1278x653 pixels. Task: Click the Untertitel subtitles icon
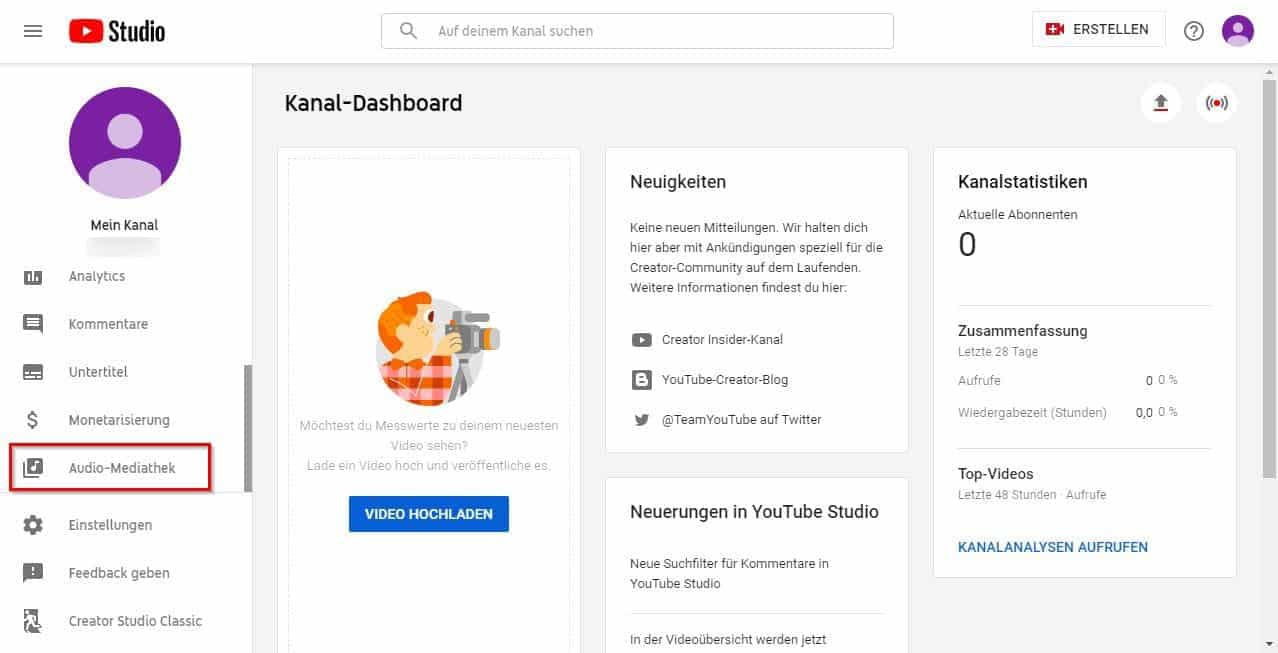click(x=33, y=372)
